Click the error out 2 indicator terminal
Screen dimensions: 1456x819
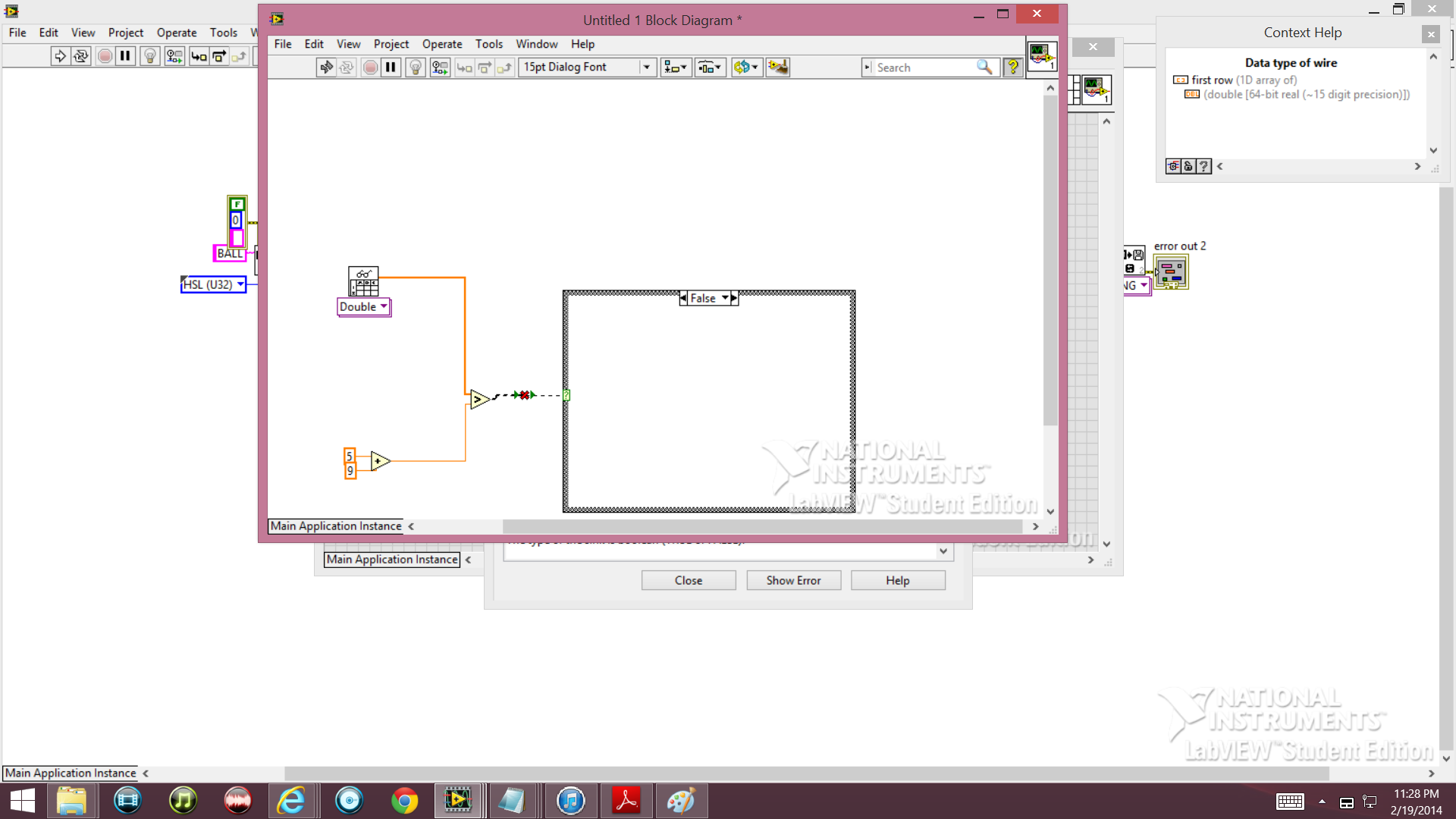pyautogui.click(x=1172, y=272)
